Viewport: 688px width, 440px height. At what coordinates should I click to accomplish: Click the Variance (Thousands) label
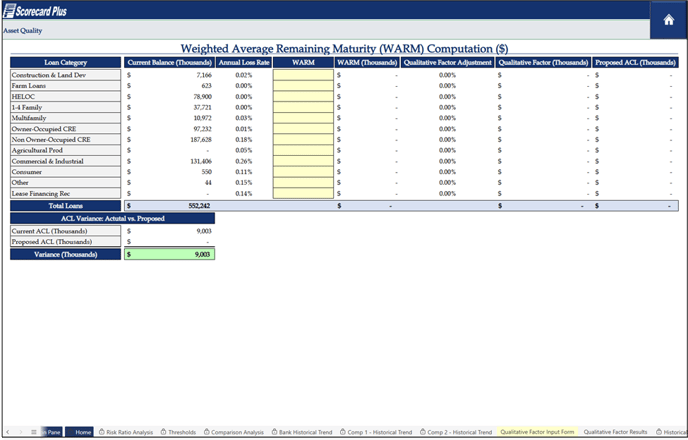click(65, 254)
